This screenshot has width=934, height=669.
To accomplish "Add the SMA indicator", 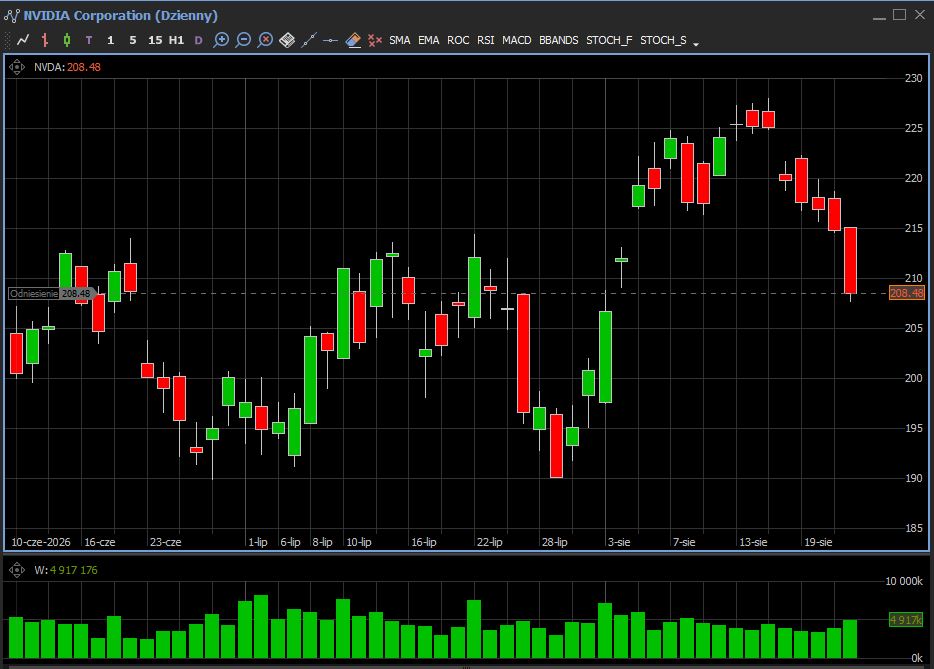I will [400, 40].
